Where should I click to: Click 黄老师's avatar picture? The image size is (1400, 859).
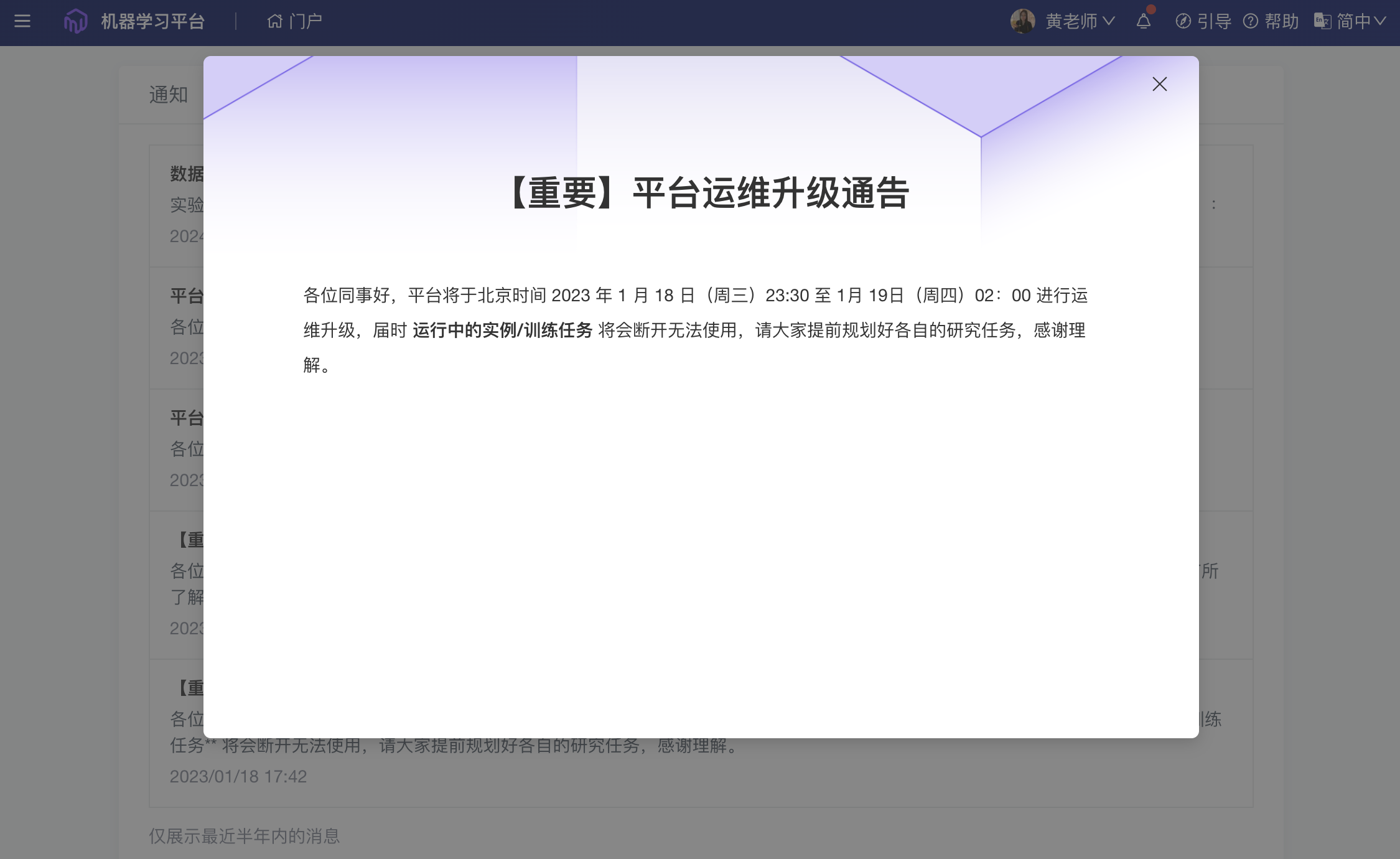click(1022, 22)
